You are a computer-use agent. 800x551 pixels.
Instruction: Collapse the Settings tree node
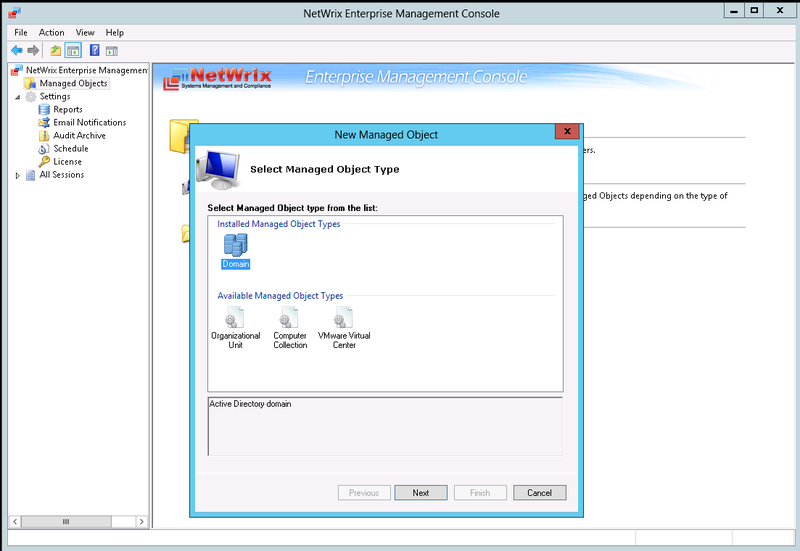18,97
